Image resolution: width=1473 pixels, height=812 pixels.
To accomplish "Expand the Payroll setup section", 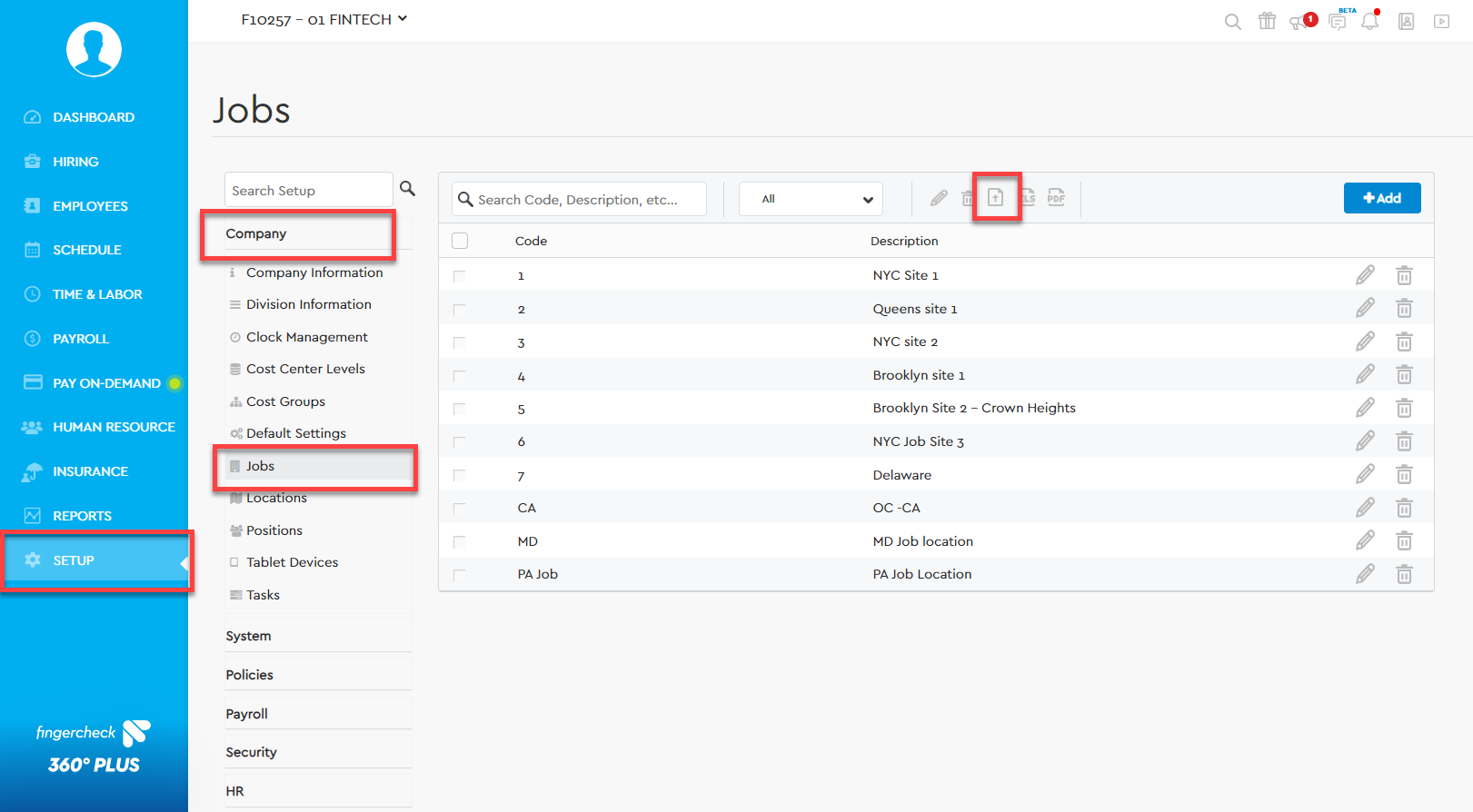I will [318, 714].
